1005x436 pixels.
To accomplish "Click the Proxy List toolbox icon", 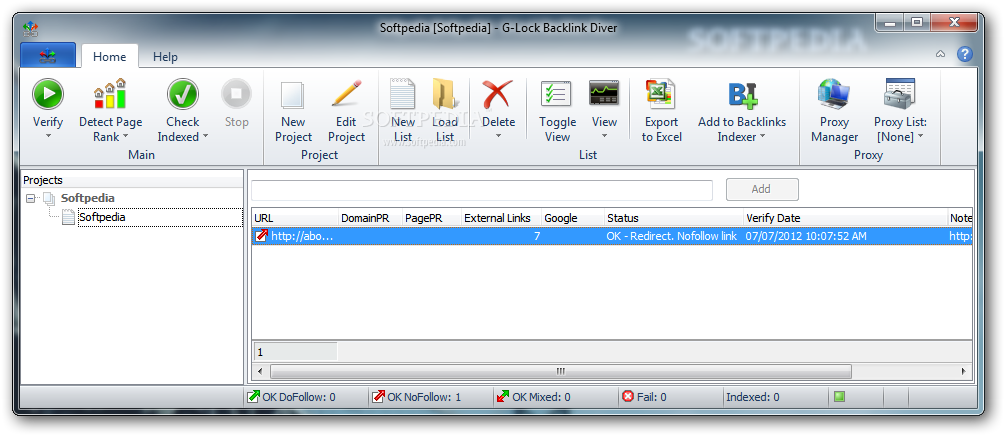I will pos(900,94).
